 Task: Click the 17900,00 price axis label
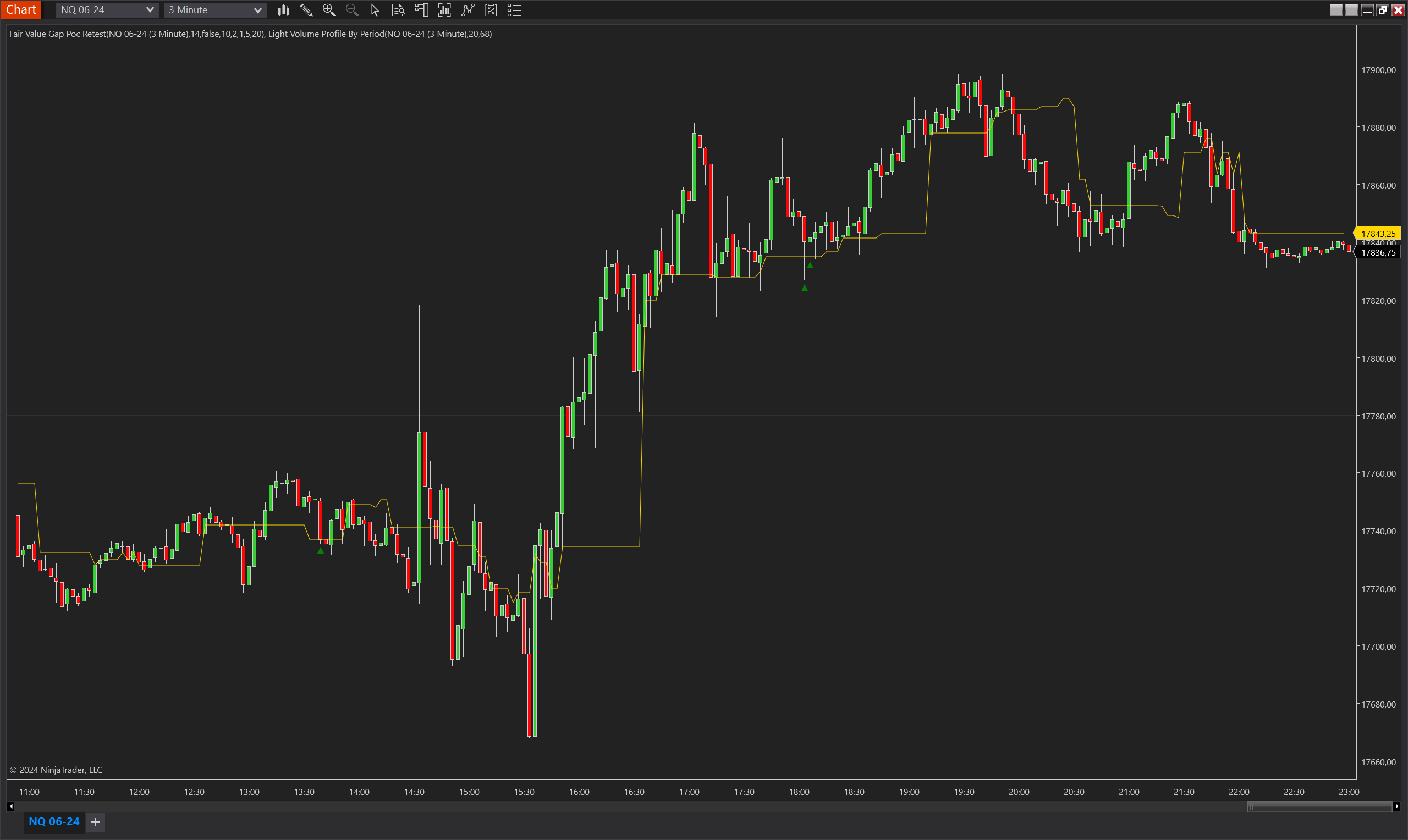1378,70
